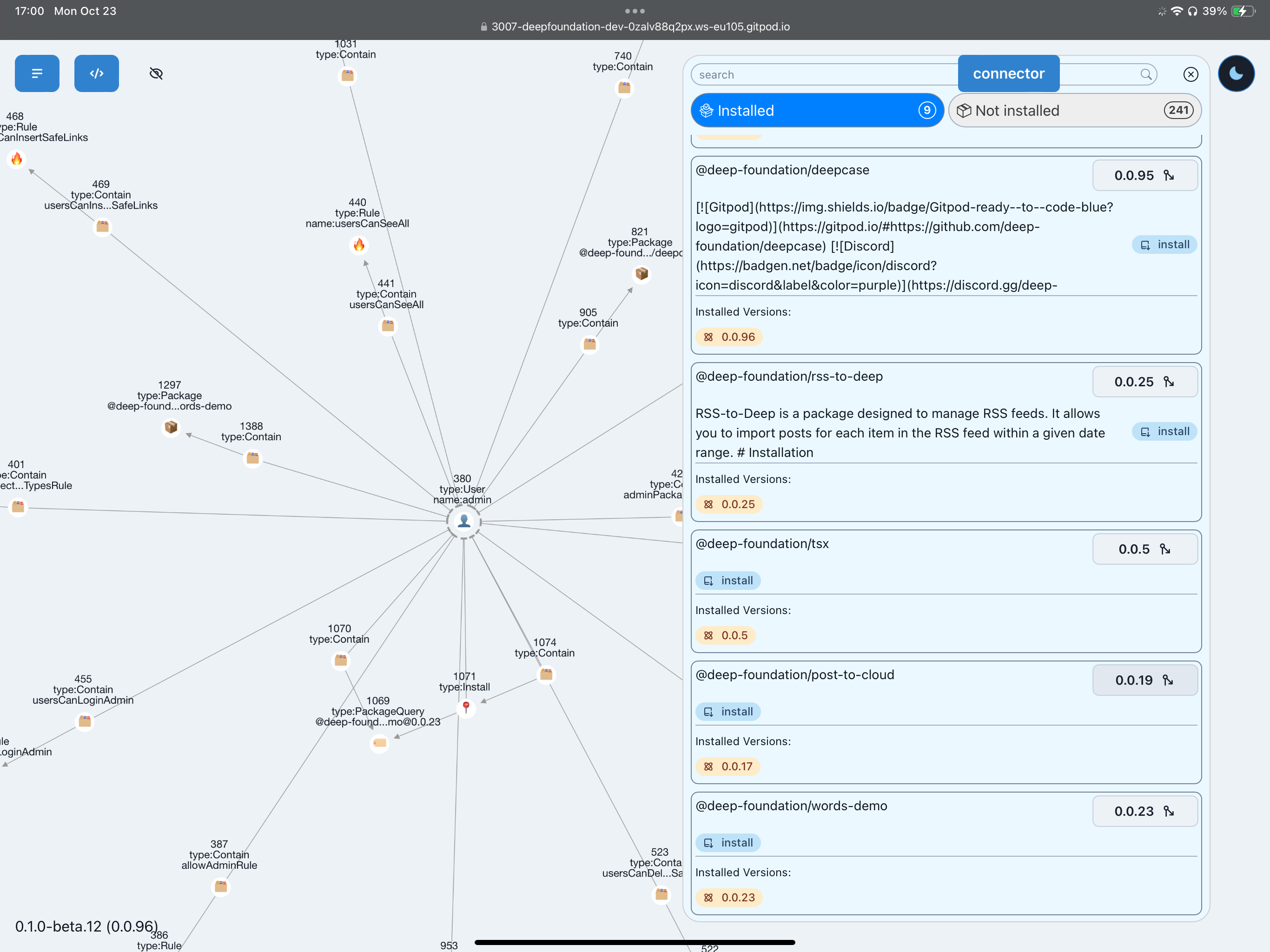This screenshot has width=1270, height=952.
Task: Open version dropdown 0.0.25 for rss-to-deep
Action: tap(1144, 382)
